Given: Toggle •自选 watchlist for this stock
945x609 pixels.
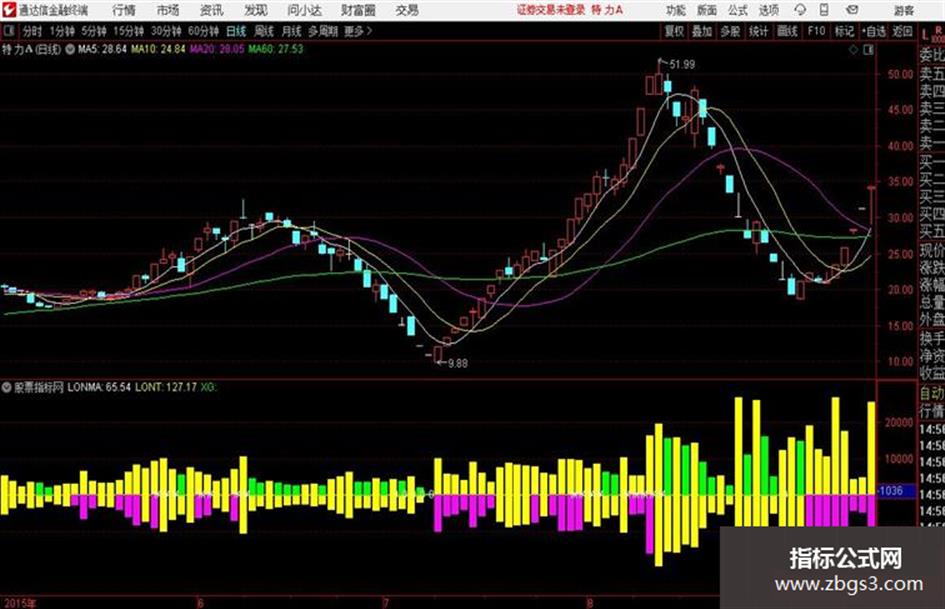Looking at the screenshot, I should [x=873, y=31].
